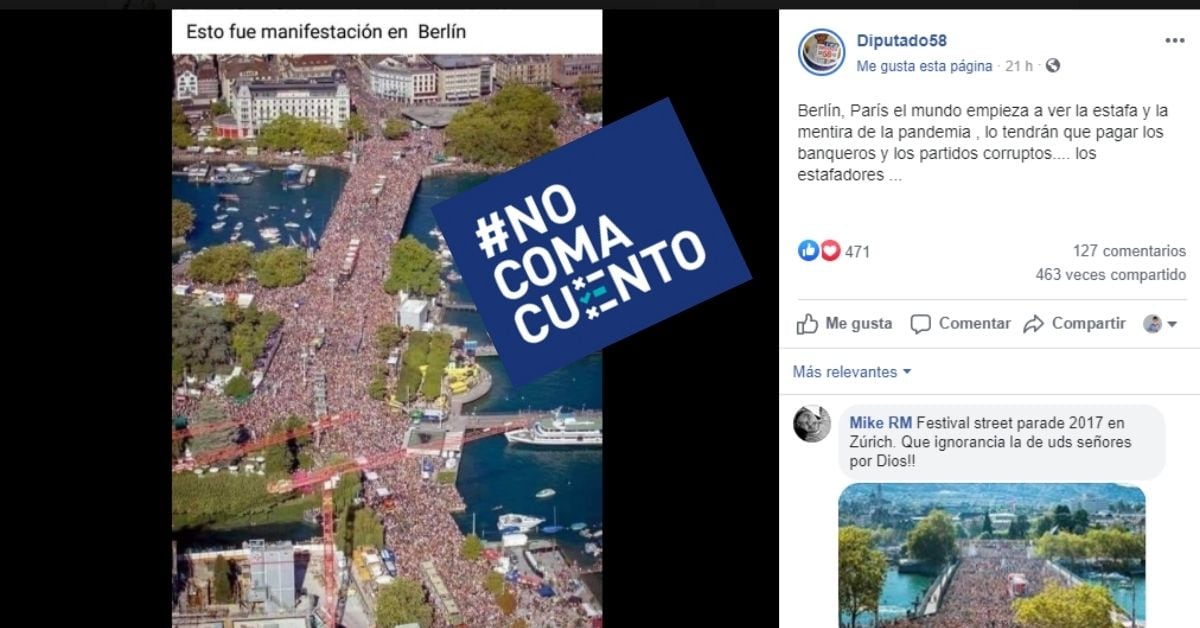Click the share arrow icon
1200x628 pixels.
point(1034,324)
